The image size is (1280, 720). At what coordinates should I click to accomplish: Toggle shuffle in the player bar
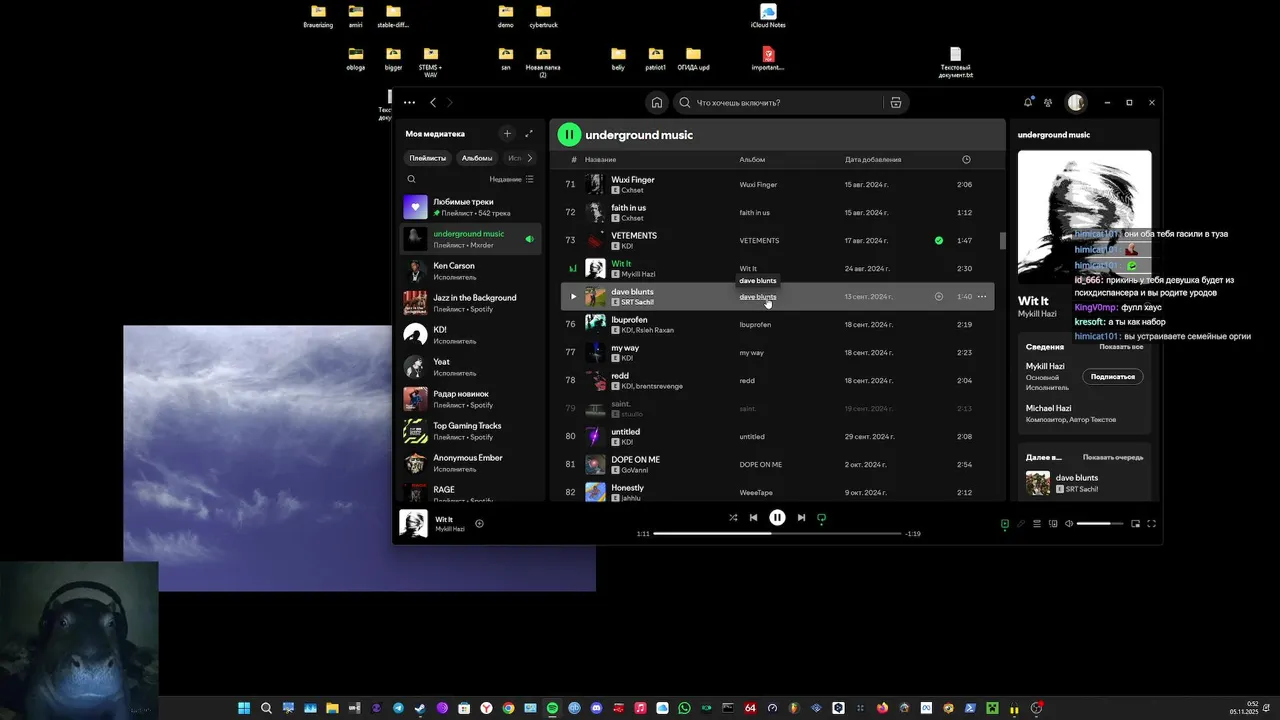[733, 518]
